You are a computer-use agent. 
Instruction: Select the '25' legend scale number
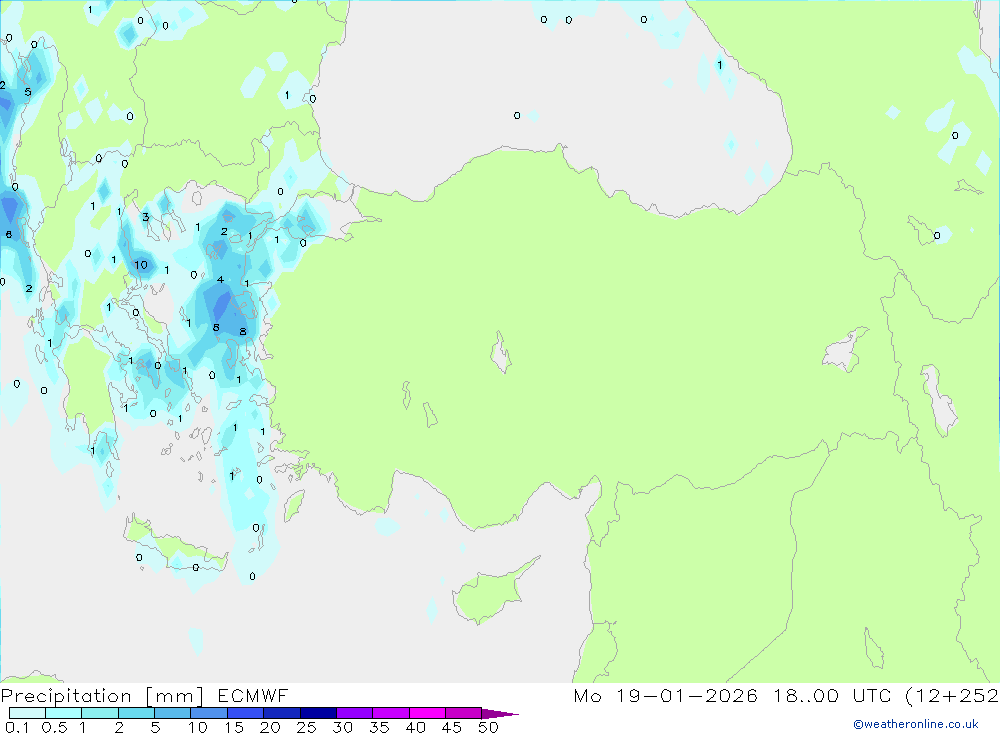click(x=306, y=727)
